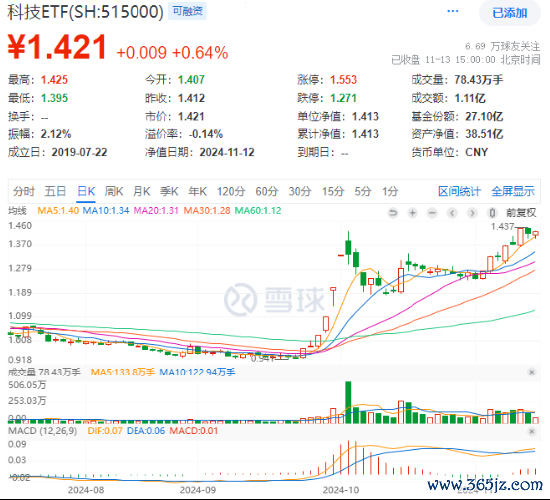Viewport: 550px width, 500px height.
Task: Click the MA20:1.31 moving average label
Action: 156,211
